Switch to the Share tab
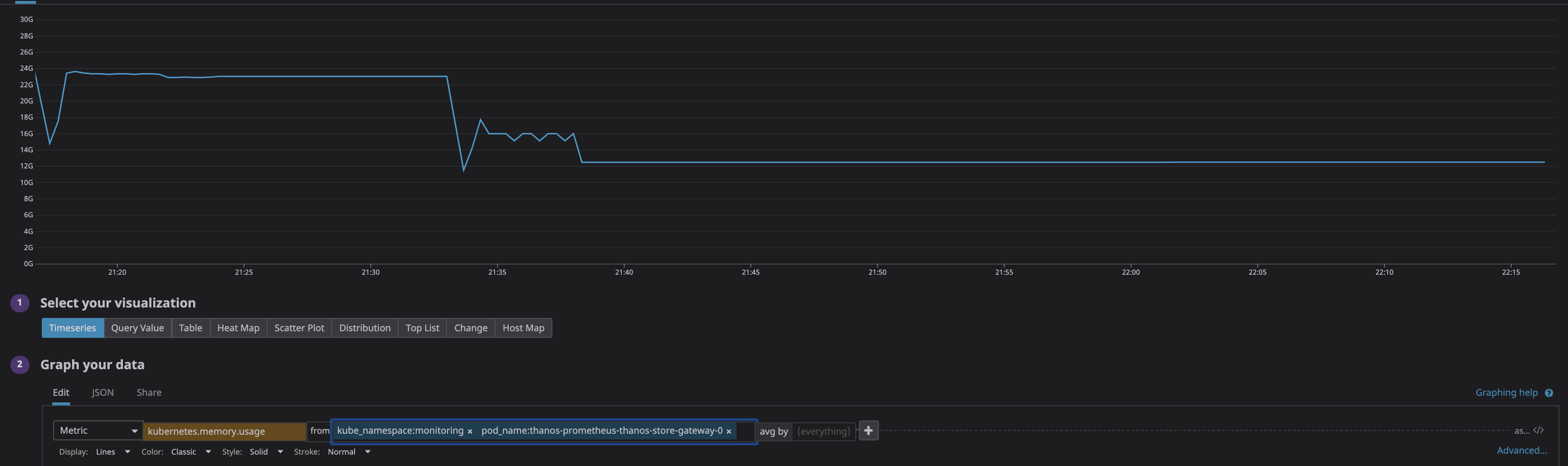Screen dimensions: 1568x466 (149, 393)
